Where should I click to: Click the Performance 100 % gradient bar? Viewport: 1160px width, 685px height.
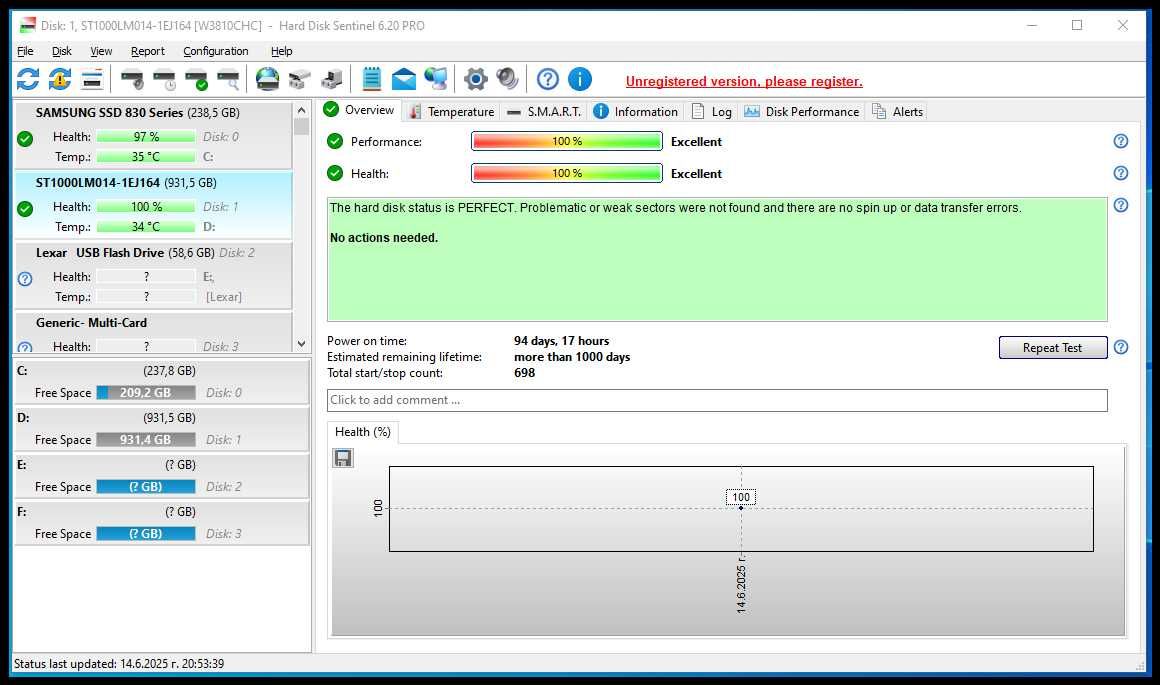tap(567, 141)
